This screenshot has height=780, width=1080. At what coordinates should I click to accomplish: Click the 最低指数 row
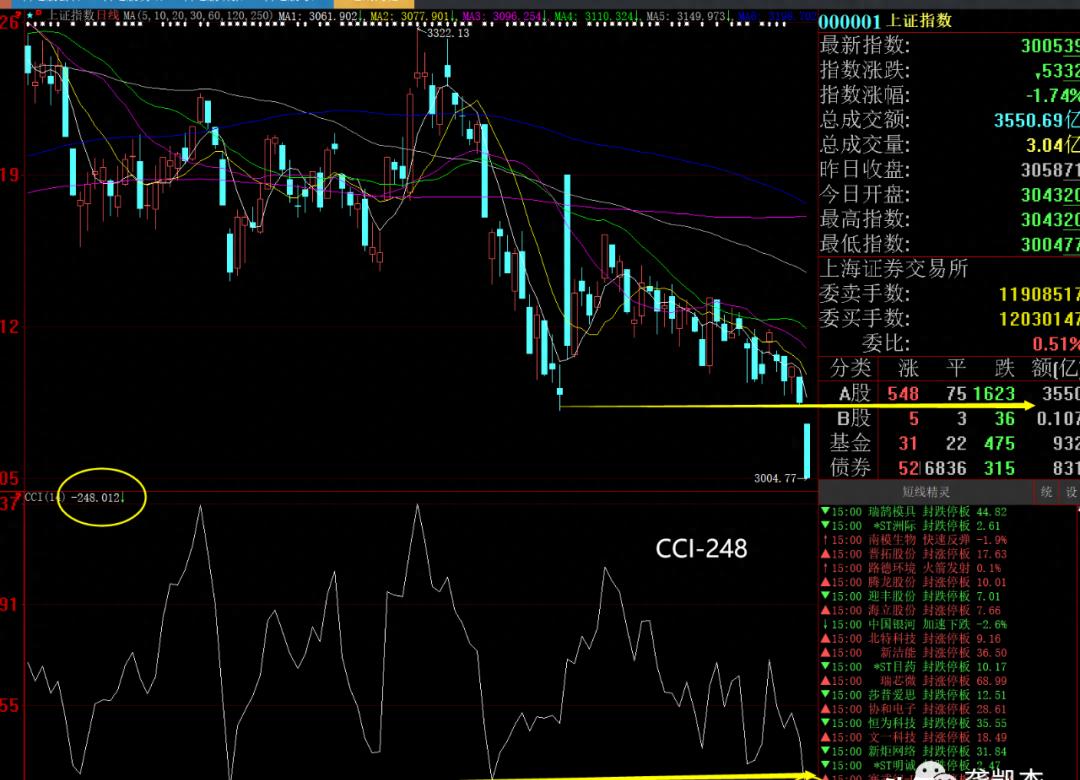point(949,244)
